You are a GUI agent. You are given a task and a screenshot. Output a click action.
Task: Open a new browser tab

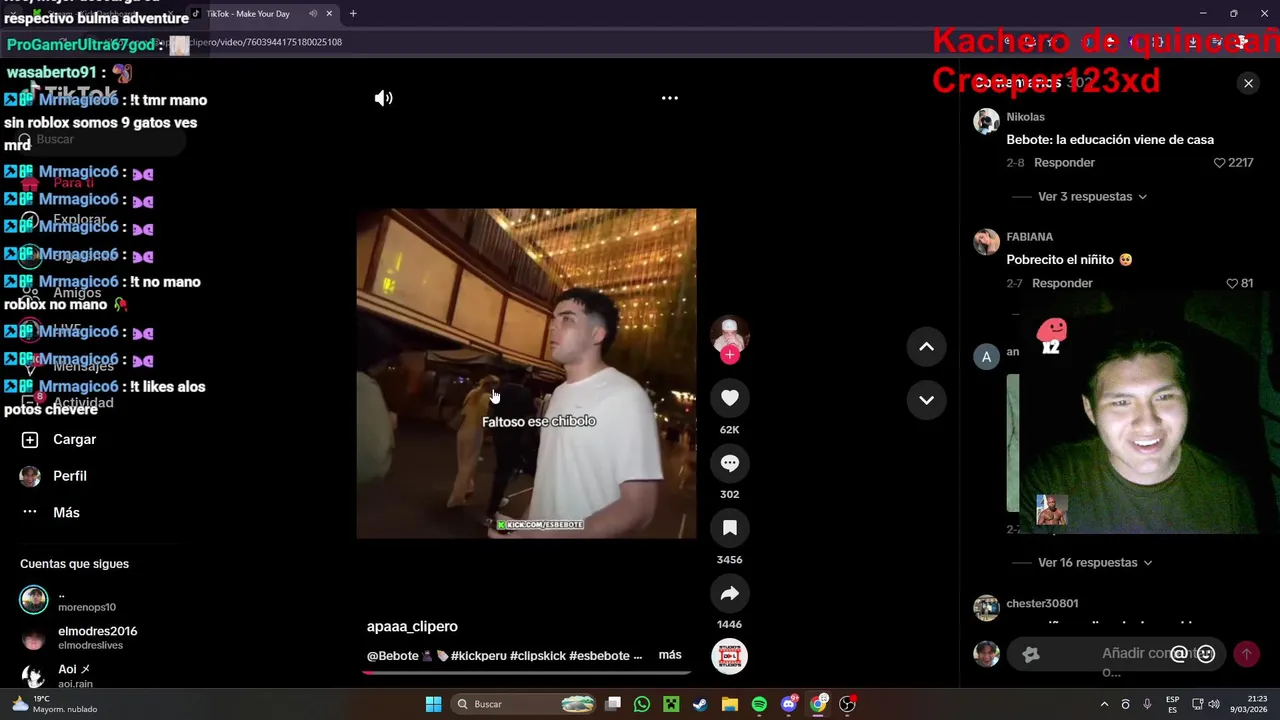(353, 14)
